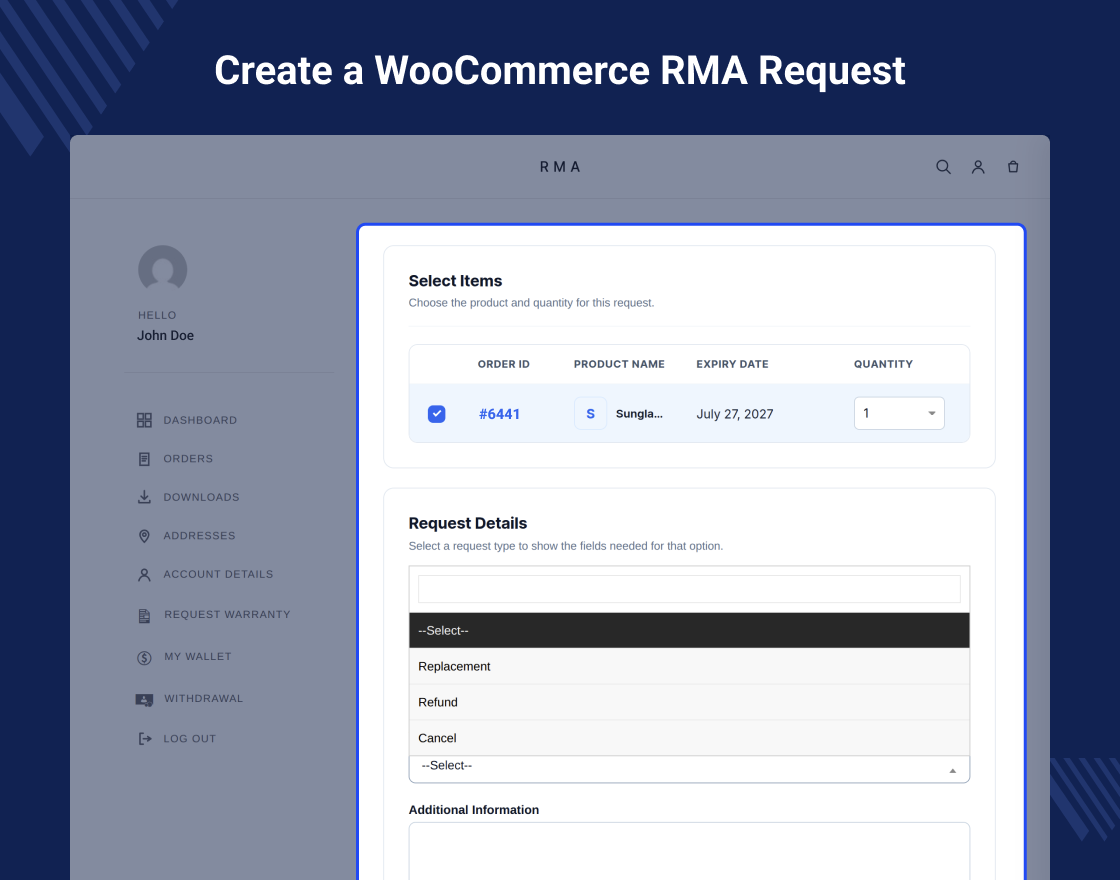Choose the --Select-- highlighted option

[689, 631]
